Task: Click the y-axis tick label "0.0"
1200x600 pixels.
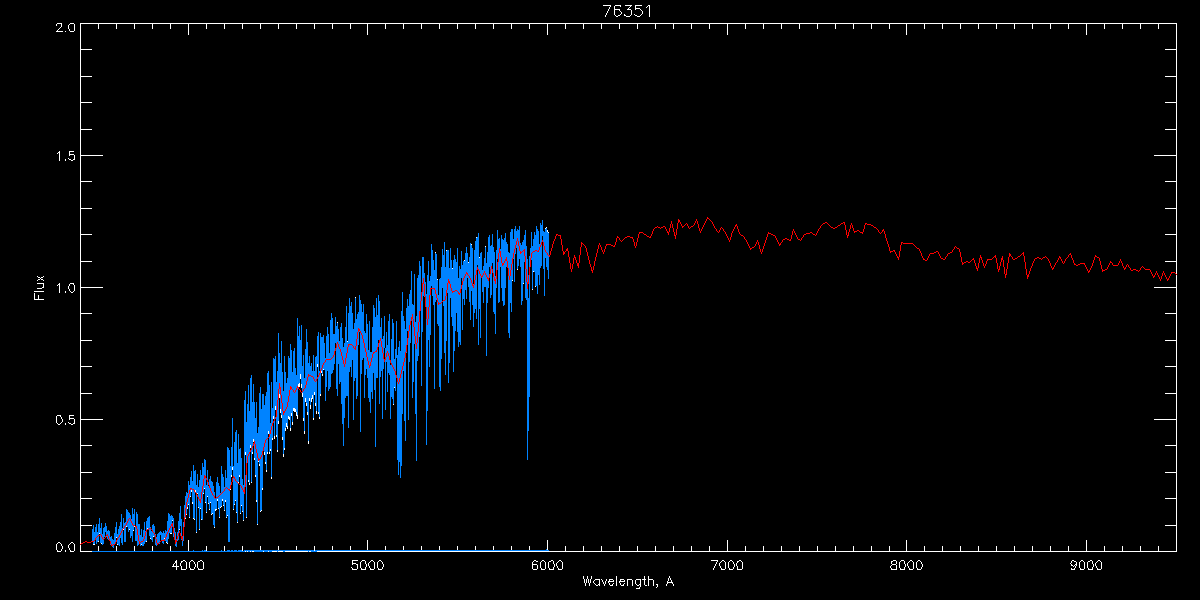Action: tap(65, 547)
